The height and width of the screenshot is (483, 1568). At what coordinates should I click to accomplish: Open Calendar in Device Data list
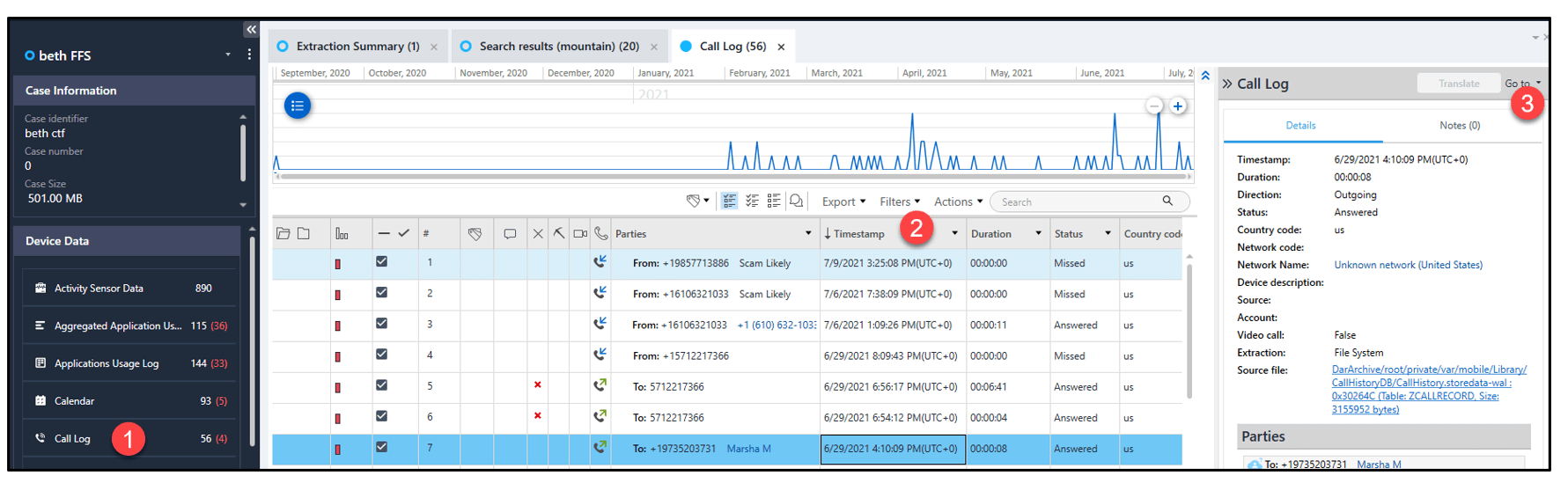(x=129, y=401)
